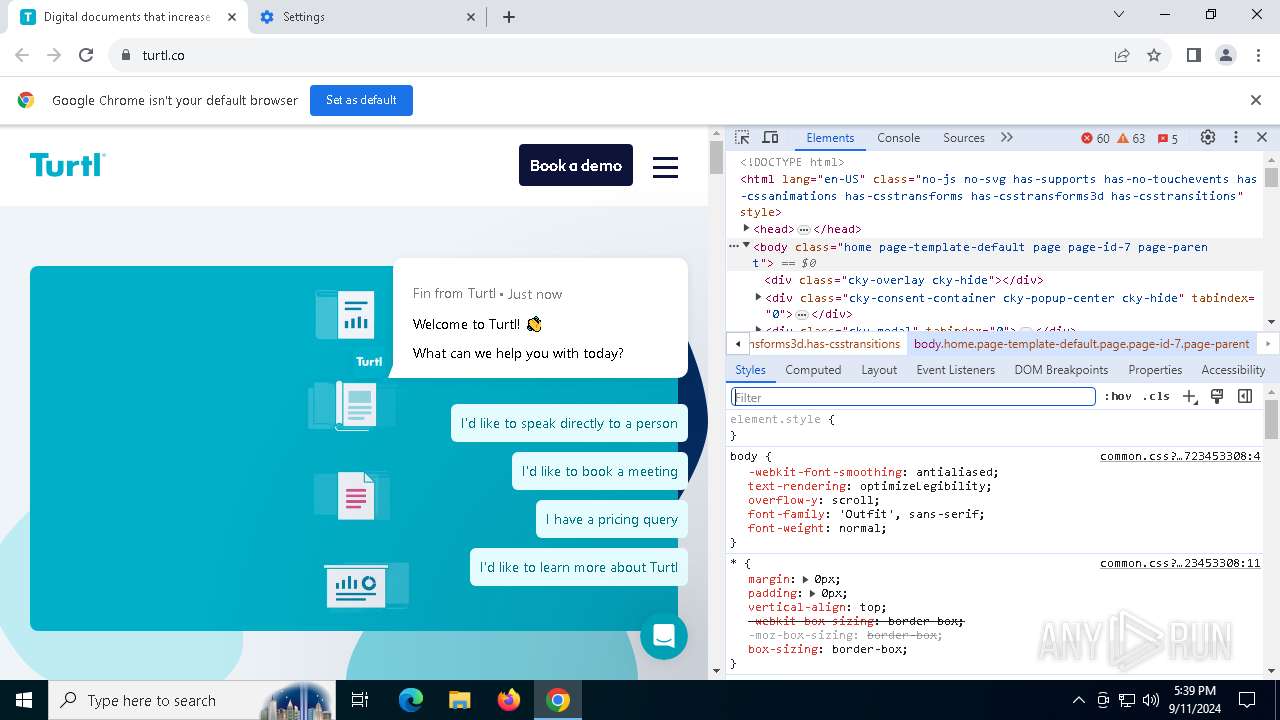Click the warnings count 63 icon
Screen dimensions: 1280x720
coord(1131,138)
